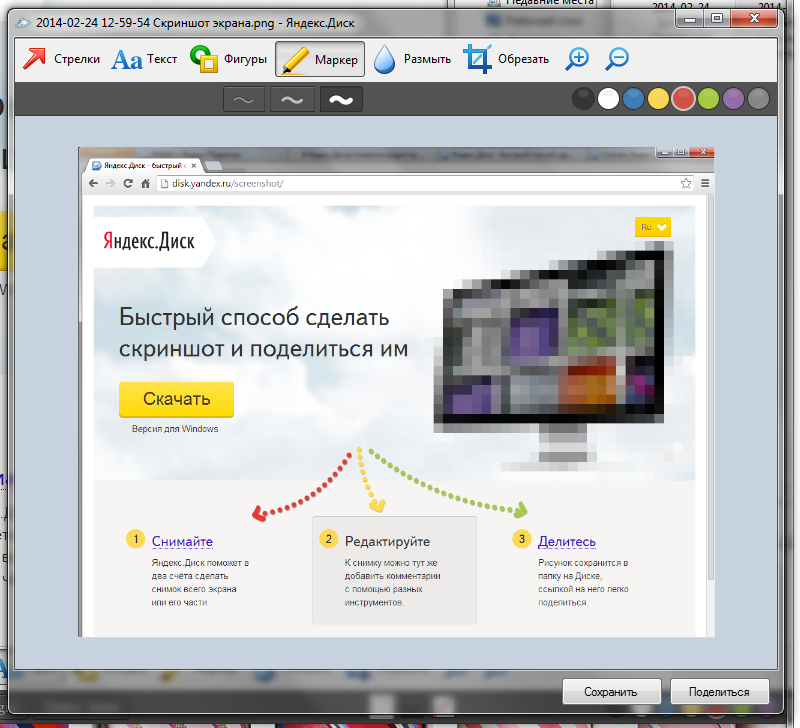Click the bookmark star icon
This screenshot has height=728, width=800.
tap(686, 183)
